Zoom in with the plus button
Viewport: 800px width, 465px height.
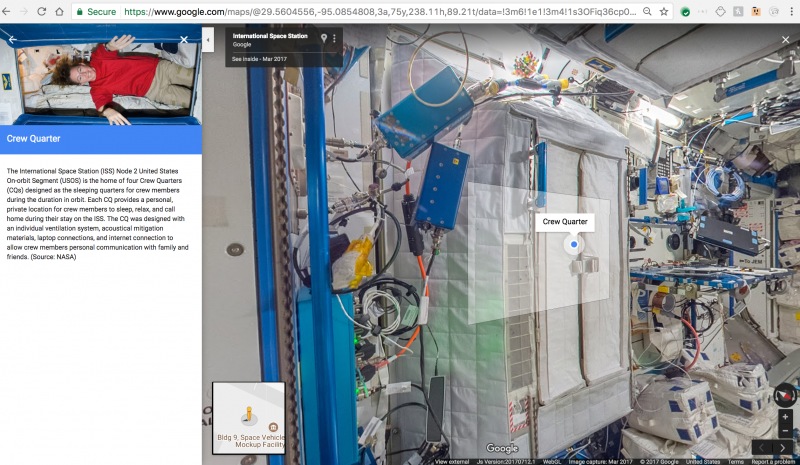click(x=785, y=416)
